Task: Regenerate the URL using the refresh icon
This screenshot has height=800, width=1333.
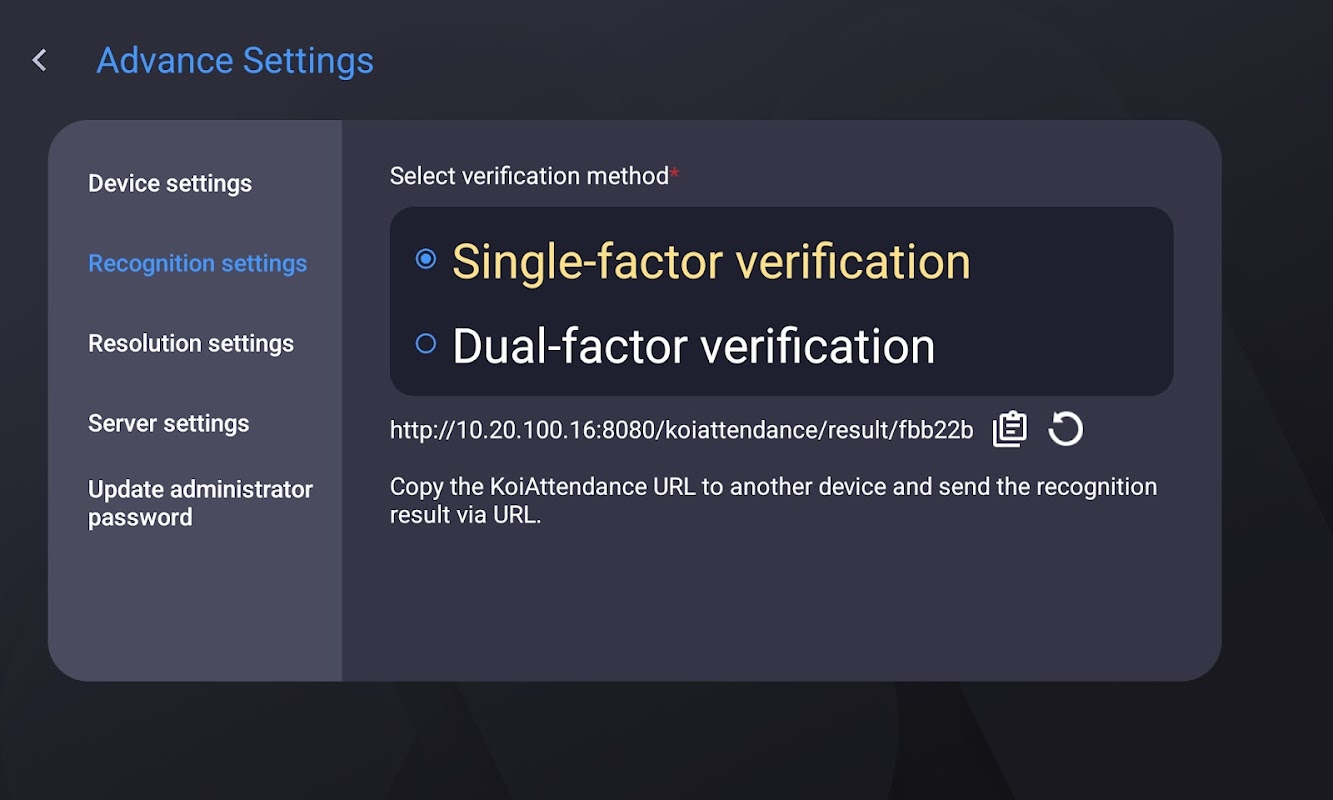Action: pos(1065,429)
